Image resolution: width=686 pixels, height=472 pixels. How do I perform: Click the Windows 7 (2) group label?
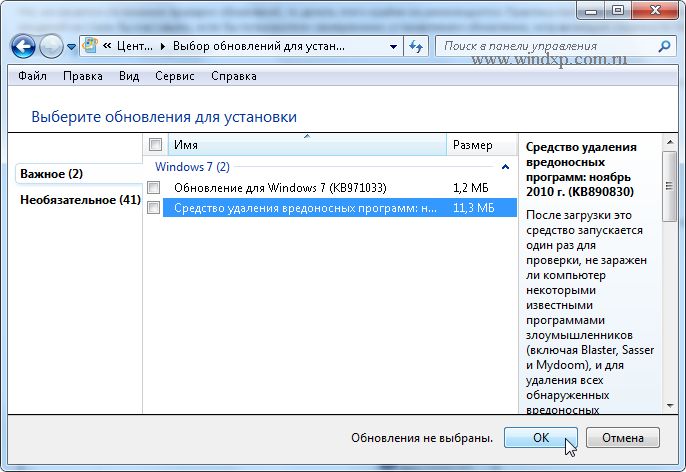click(192, 167)
